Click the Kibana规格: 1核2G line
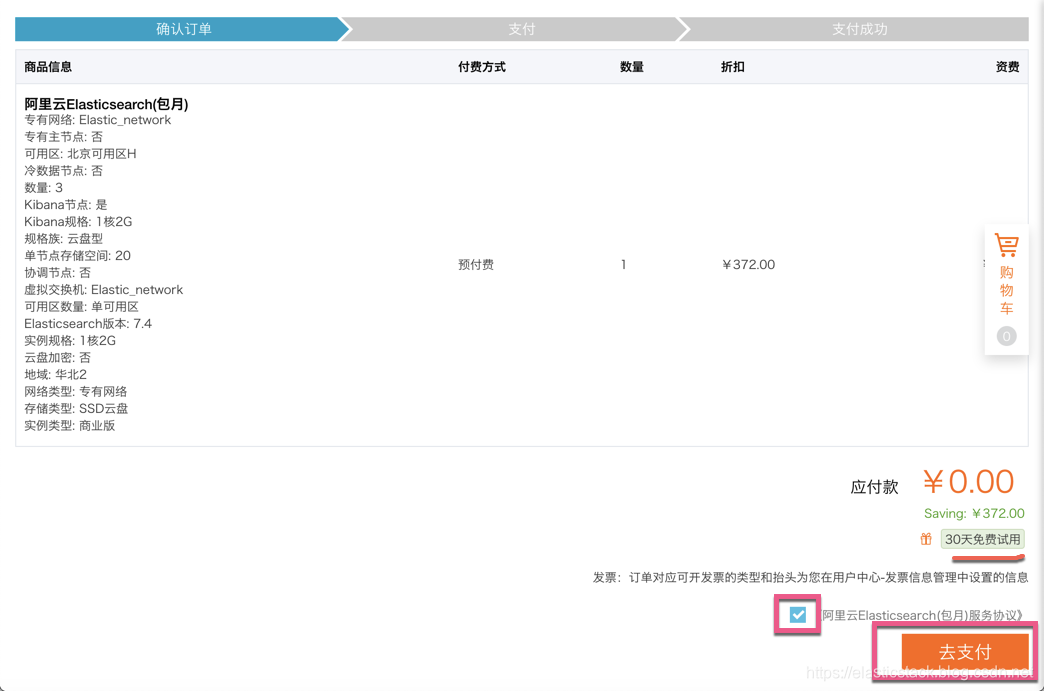The image size is (1044, 691). (78, 222)
